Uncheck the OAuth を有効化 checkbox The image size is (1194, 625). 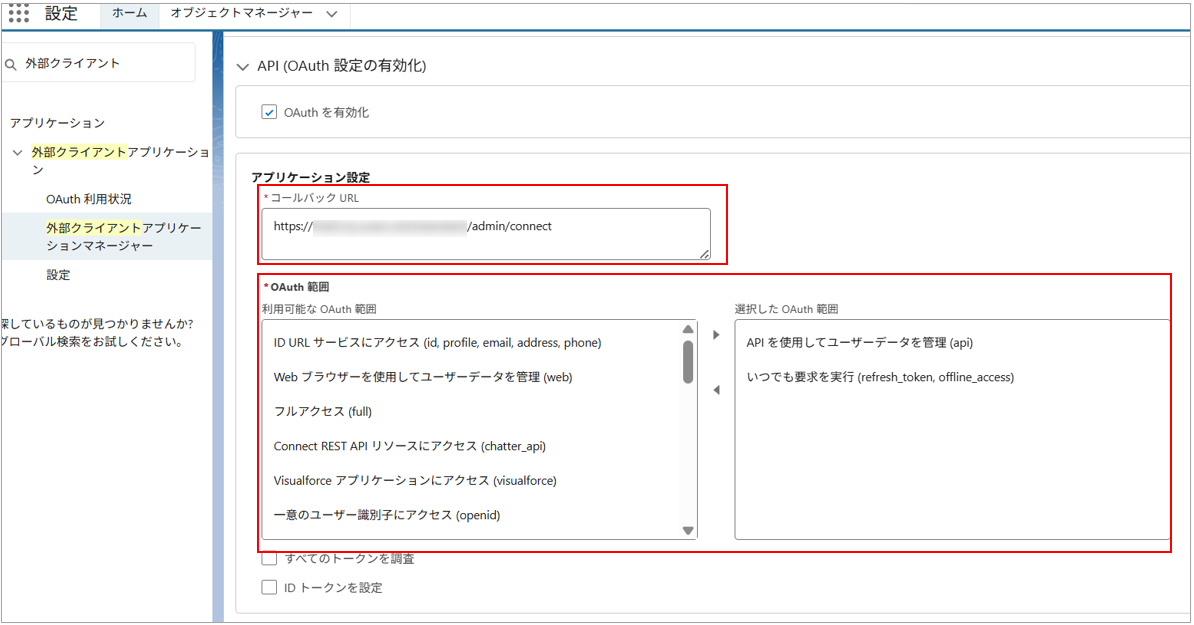tap(269, 112)
